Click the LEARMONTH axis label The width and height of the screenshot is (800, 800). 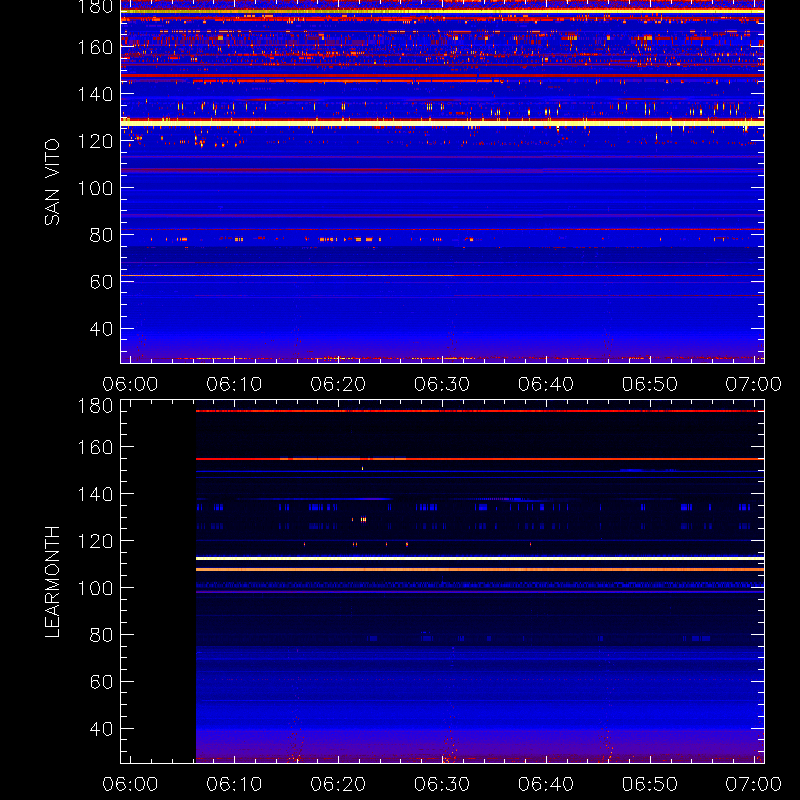click(x=52, y=582)
